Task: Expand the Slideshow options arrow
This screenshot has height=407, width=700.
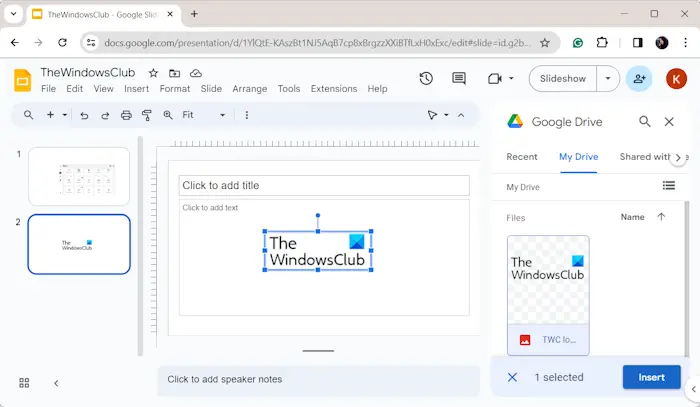Action: (608, 79)
